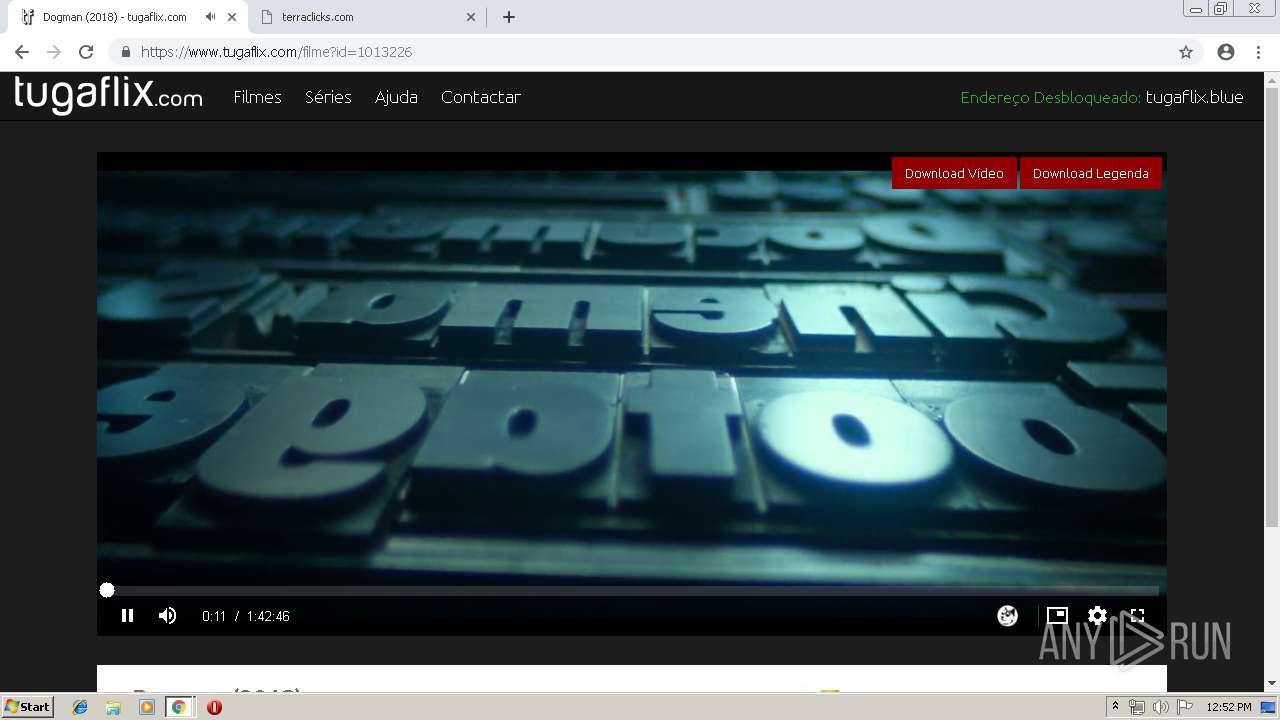Screen dimensions: 1280x720
Task: Click the taskbar clock 12:52 PM
Action: click(1229, 707)
